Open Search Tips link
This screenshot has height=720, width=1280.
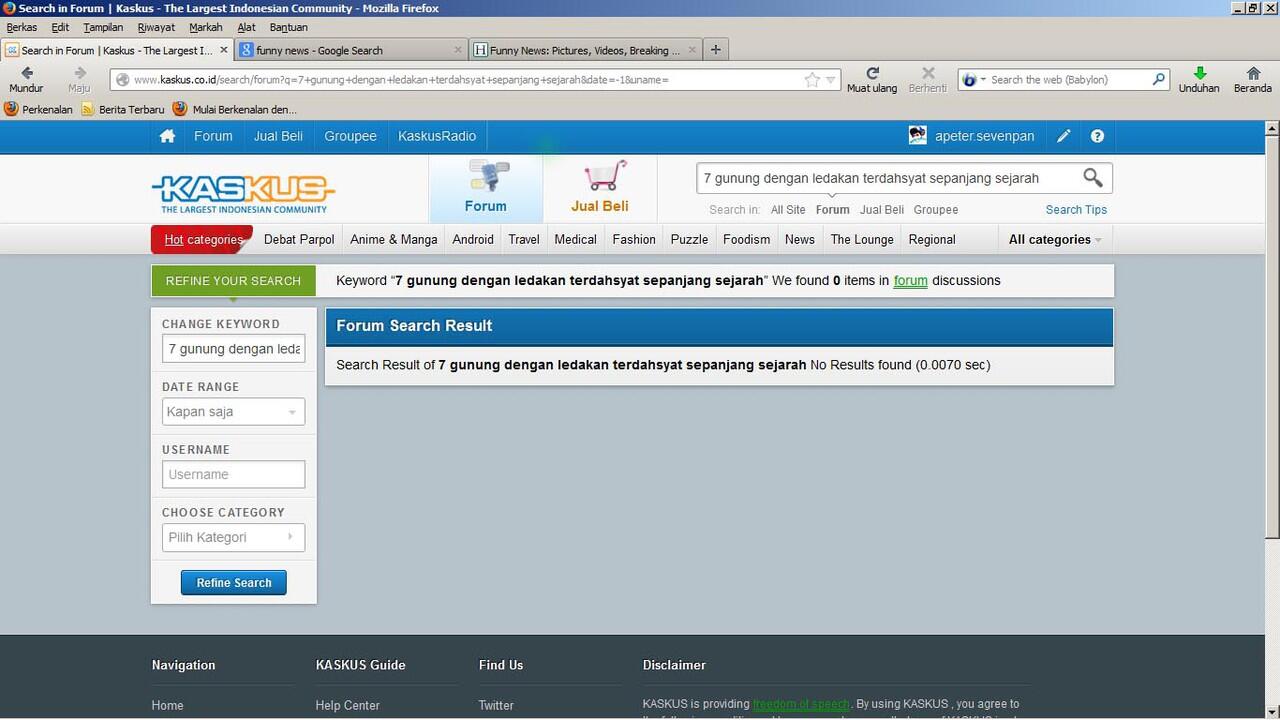click(1076, 210)
